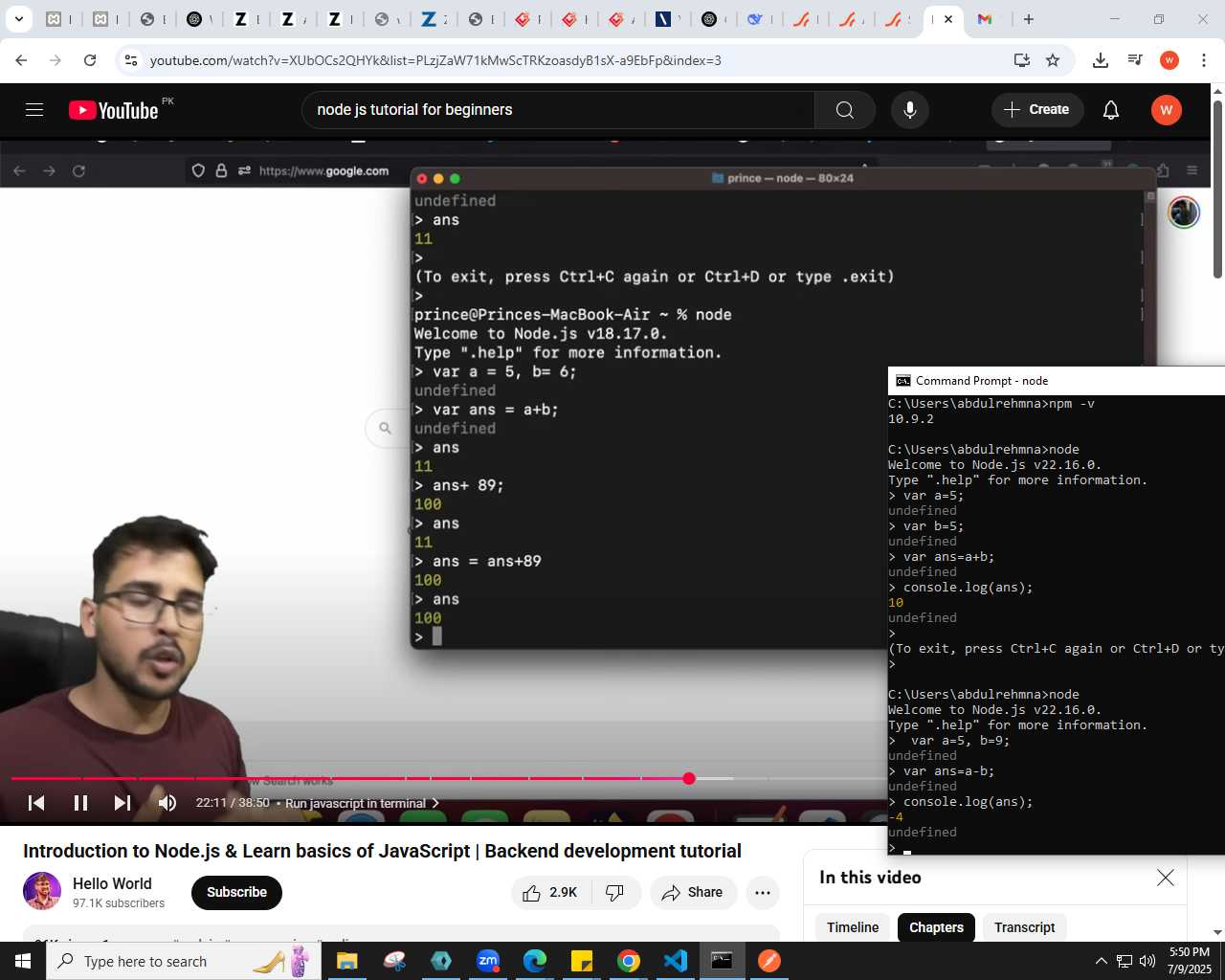Open system volume tray icon
The image size is (1225, 980).
(x=1147, y=961)
